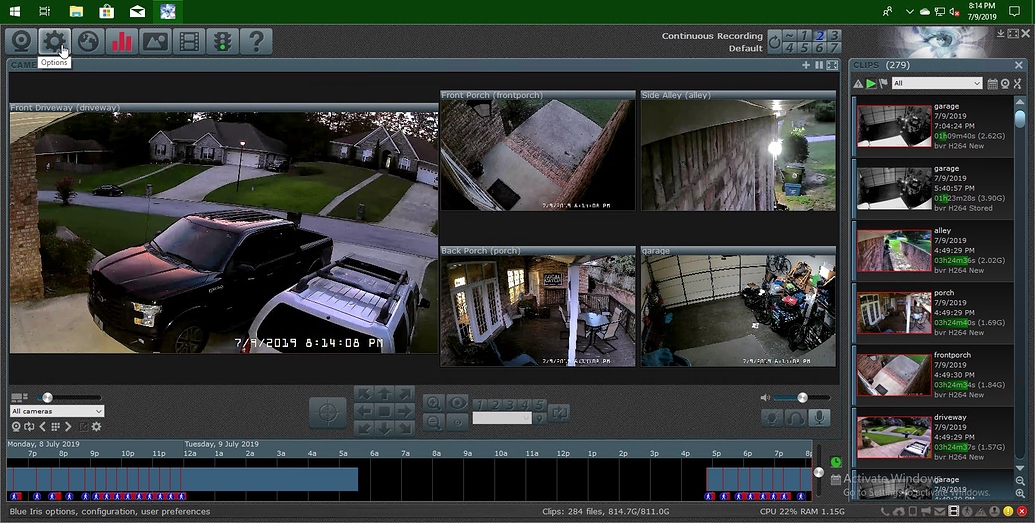Open the calendar icon in Clips panel
The image size is (1035, 523).
[992, 84]
